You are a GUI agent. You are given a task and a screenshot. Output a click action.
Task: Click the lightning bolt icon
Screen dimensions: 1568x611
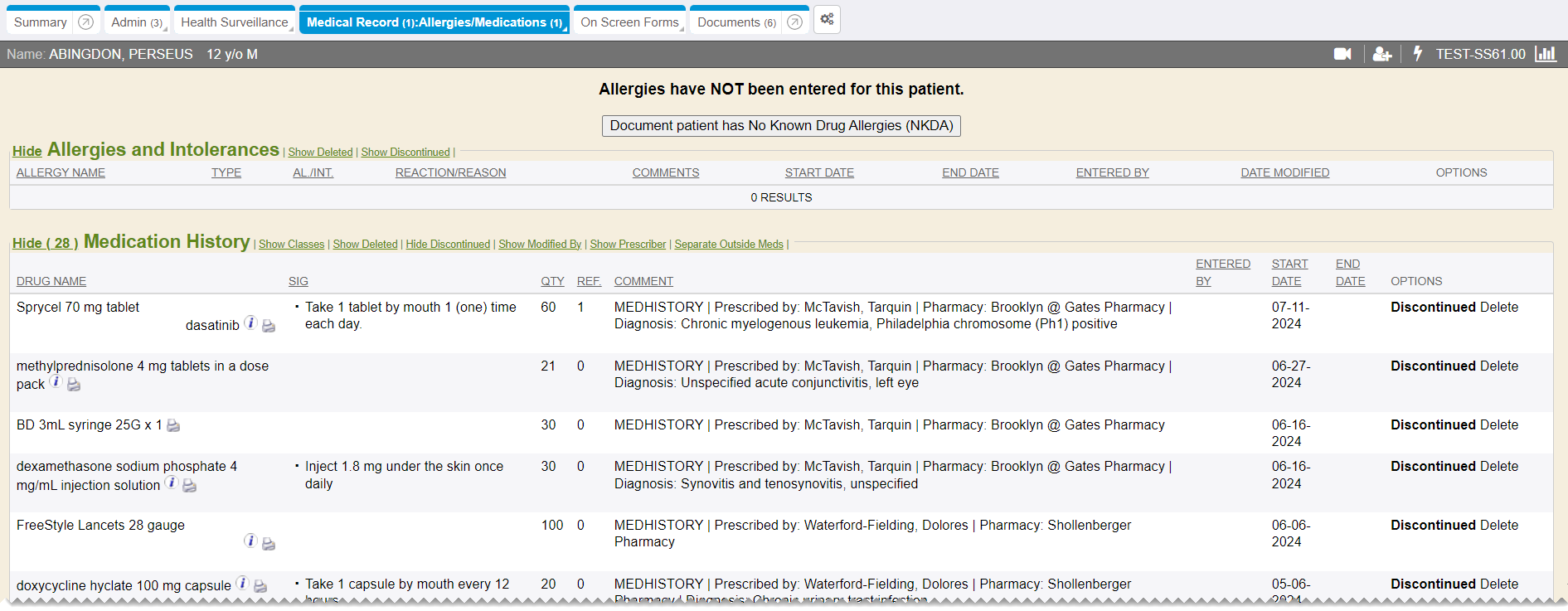click(1417, 54)
